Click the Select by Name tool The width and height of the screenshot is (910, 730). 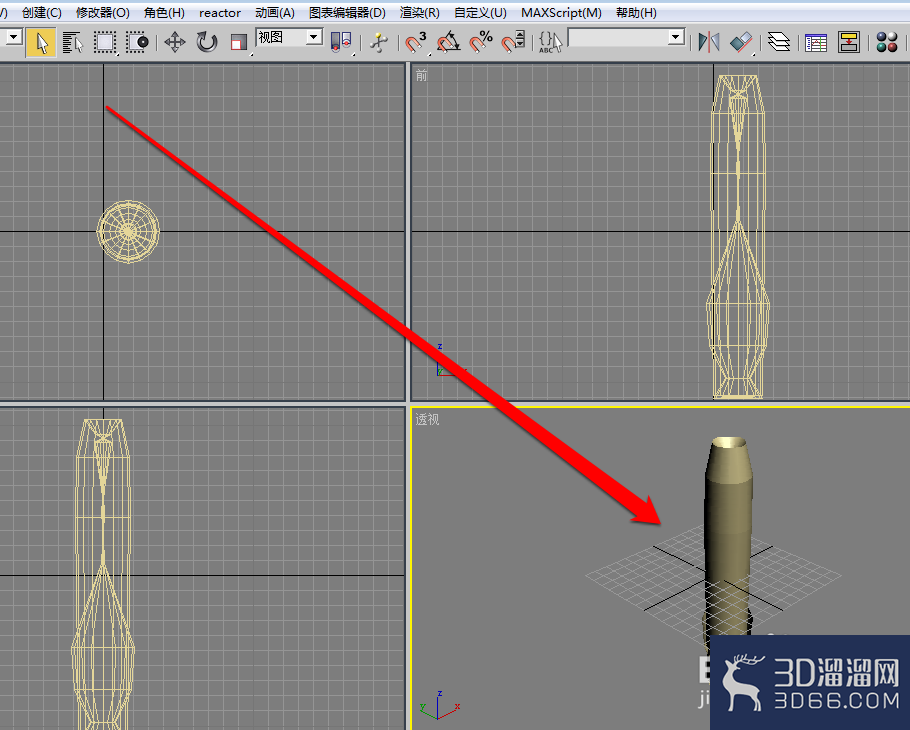pos(73,42)
